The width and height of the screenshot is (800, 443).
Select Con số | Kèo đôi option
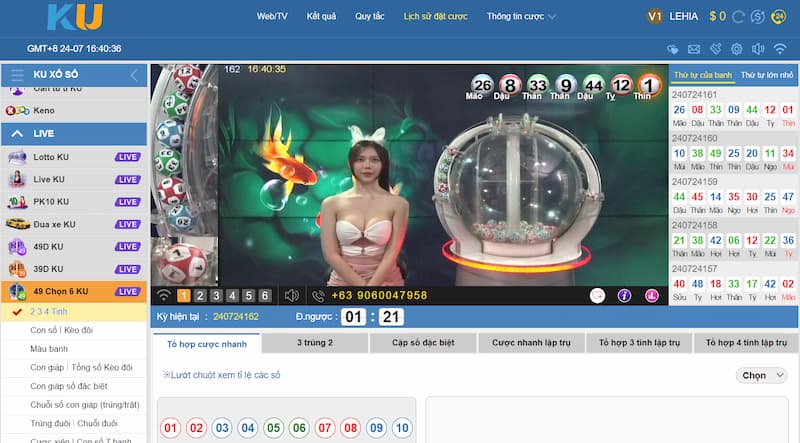[x=74, y=330]
